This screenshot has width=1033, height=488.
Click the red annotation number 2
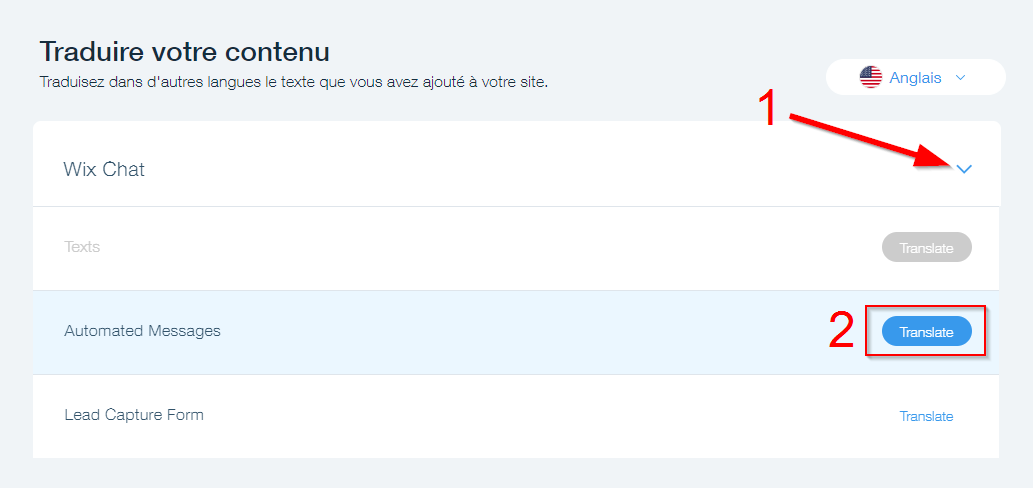(842, 333)
